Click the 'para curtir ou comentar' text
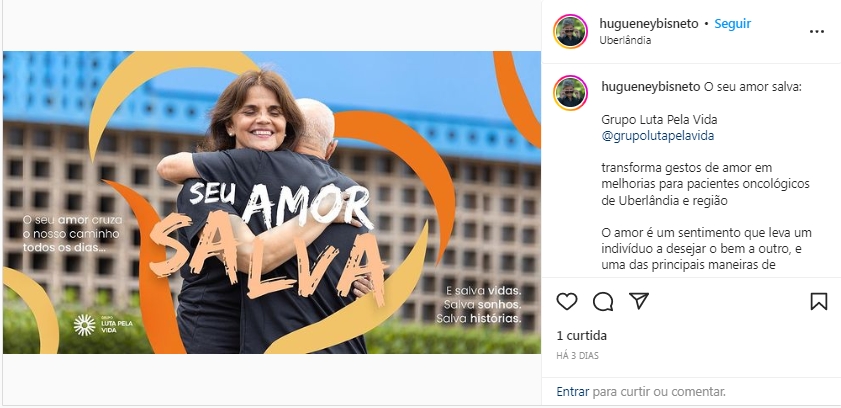Image resolution: width=841 pixels, height=408 pixels. [659, 392]
